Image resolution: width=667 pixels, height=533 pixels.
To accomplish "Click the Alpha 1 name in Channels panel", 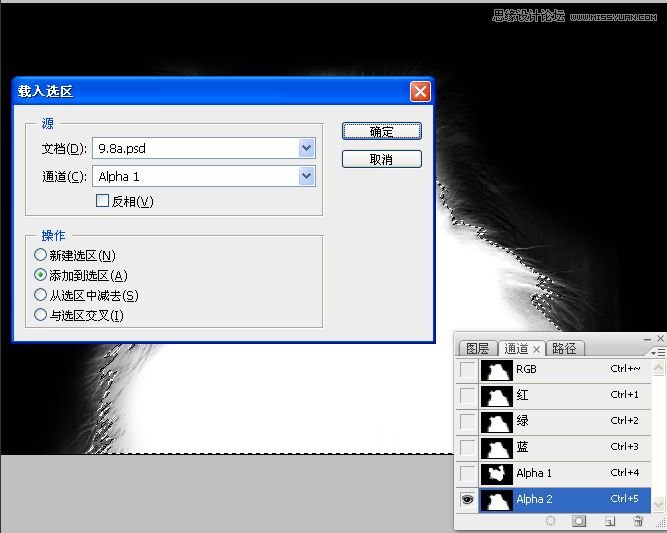I will [534, 473].
